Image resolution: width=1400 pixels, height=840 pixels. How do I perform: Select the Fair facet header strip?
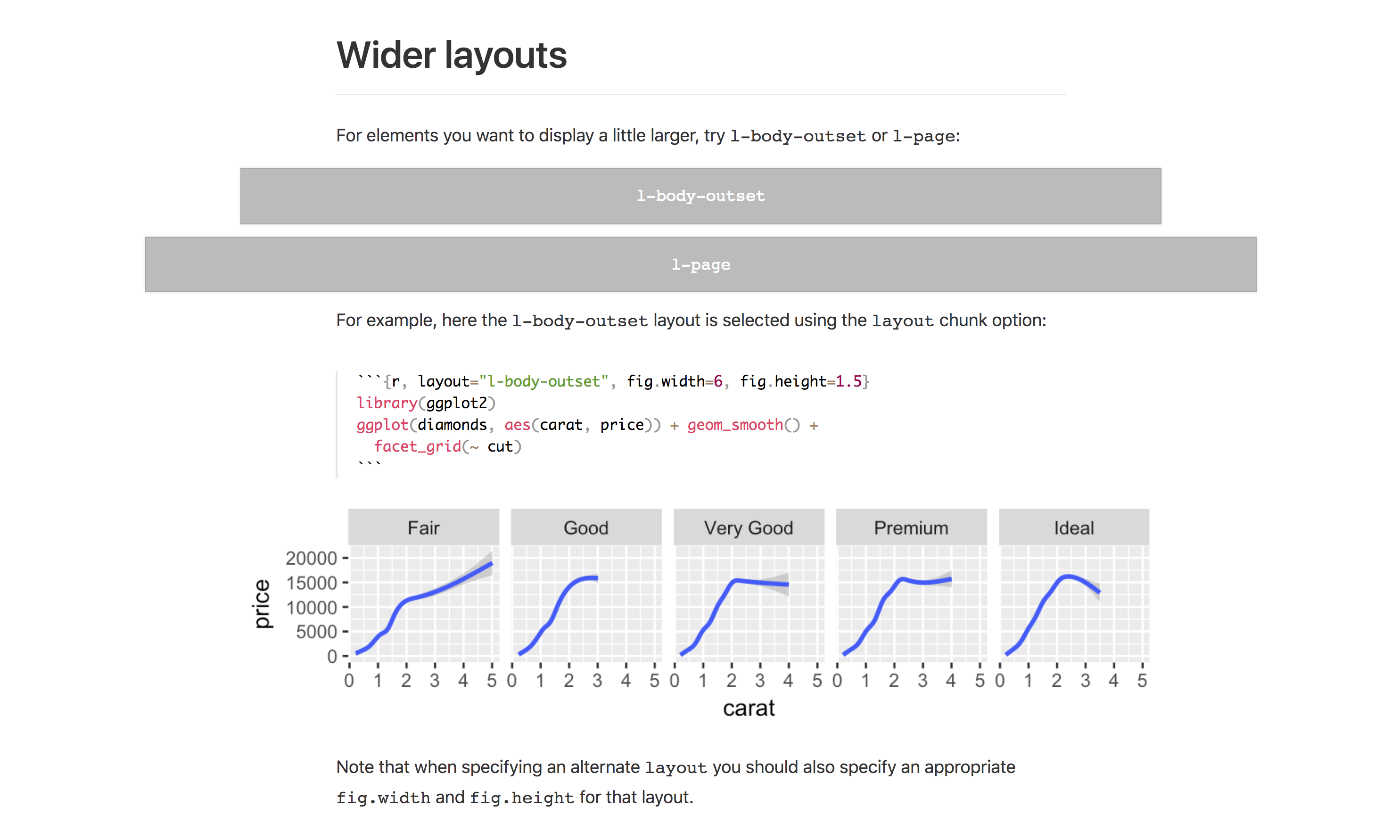pos(423,527)
